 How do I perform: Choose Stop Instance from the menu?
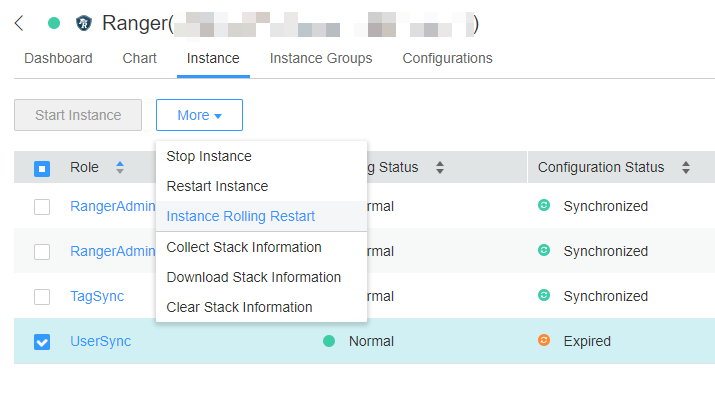coord(261,156)
